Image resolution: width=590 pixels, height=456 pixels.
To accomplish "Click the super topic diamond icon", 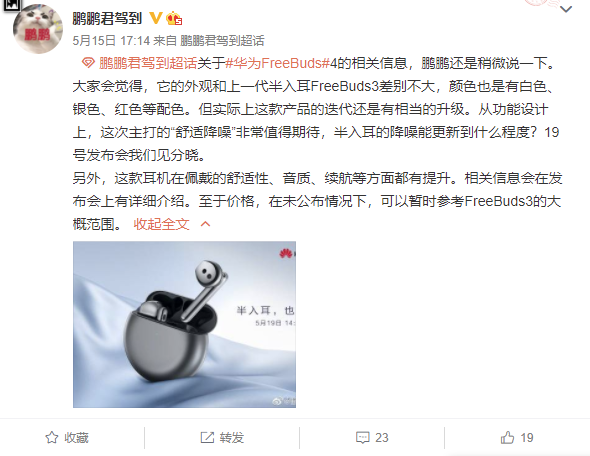I will coord(88,63).
